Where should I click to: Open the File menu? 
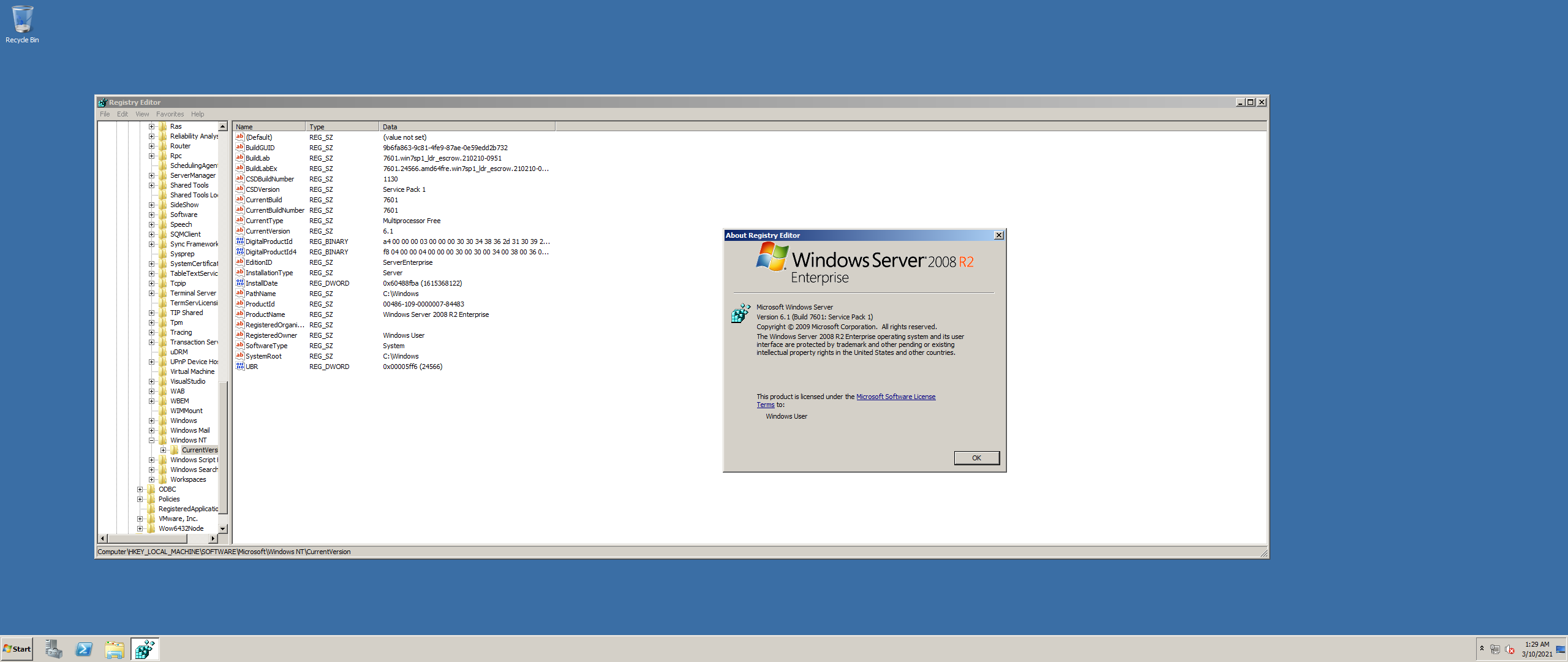(105, 114)
